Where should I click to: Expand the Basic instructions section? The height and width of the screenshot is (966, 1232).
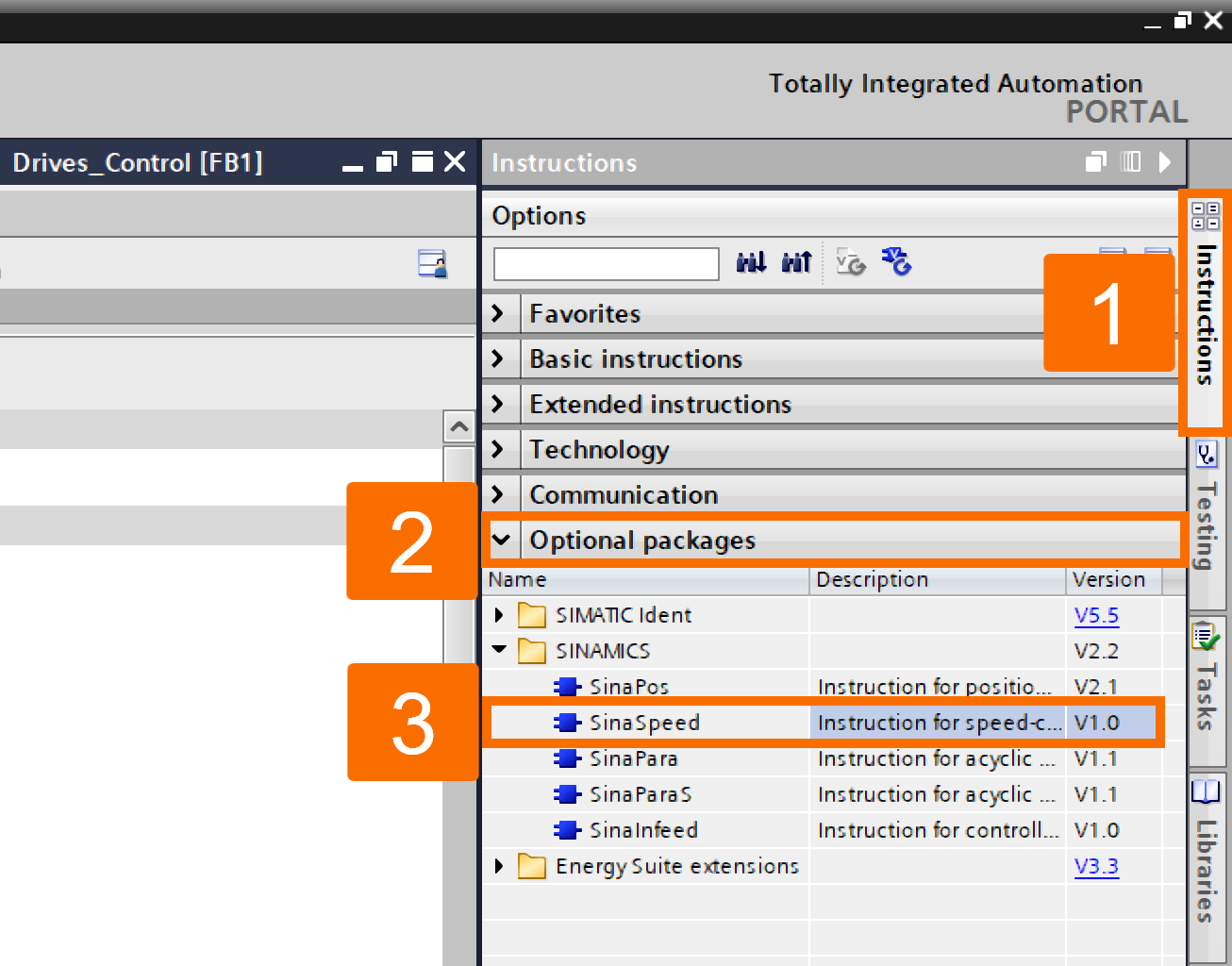point(498,358)
